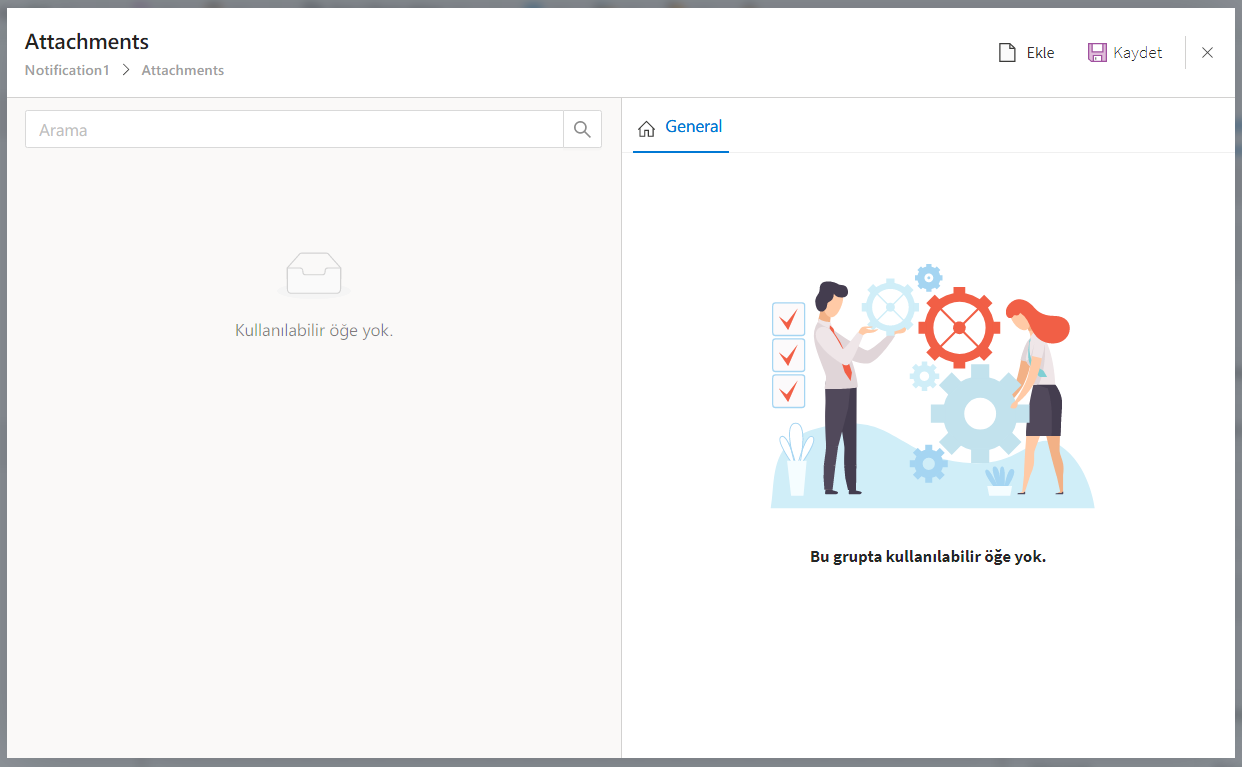1242x767 pixels.
Task: Click the middle checkmark box in illustration
Action: pyautogui.click(x=789, y=355)
